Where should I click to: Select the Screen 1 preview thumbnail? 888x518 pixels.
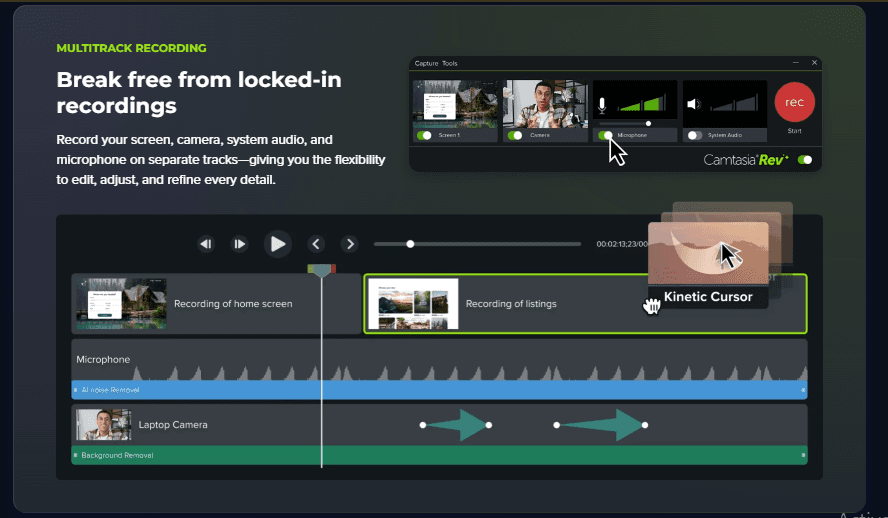point(455,104)
